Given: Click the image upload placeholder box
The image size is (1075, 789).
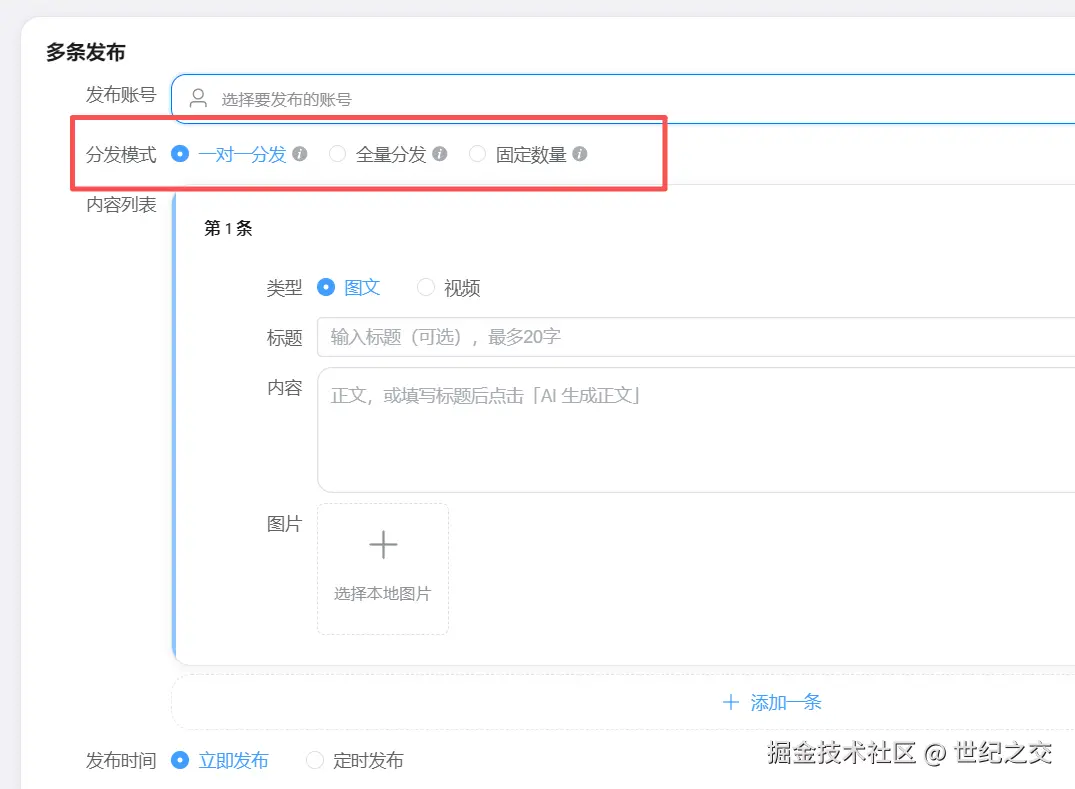Looking at the screenshot, I should (383, 568).
